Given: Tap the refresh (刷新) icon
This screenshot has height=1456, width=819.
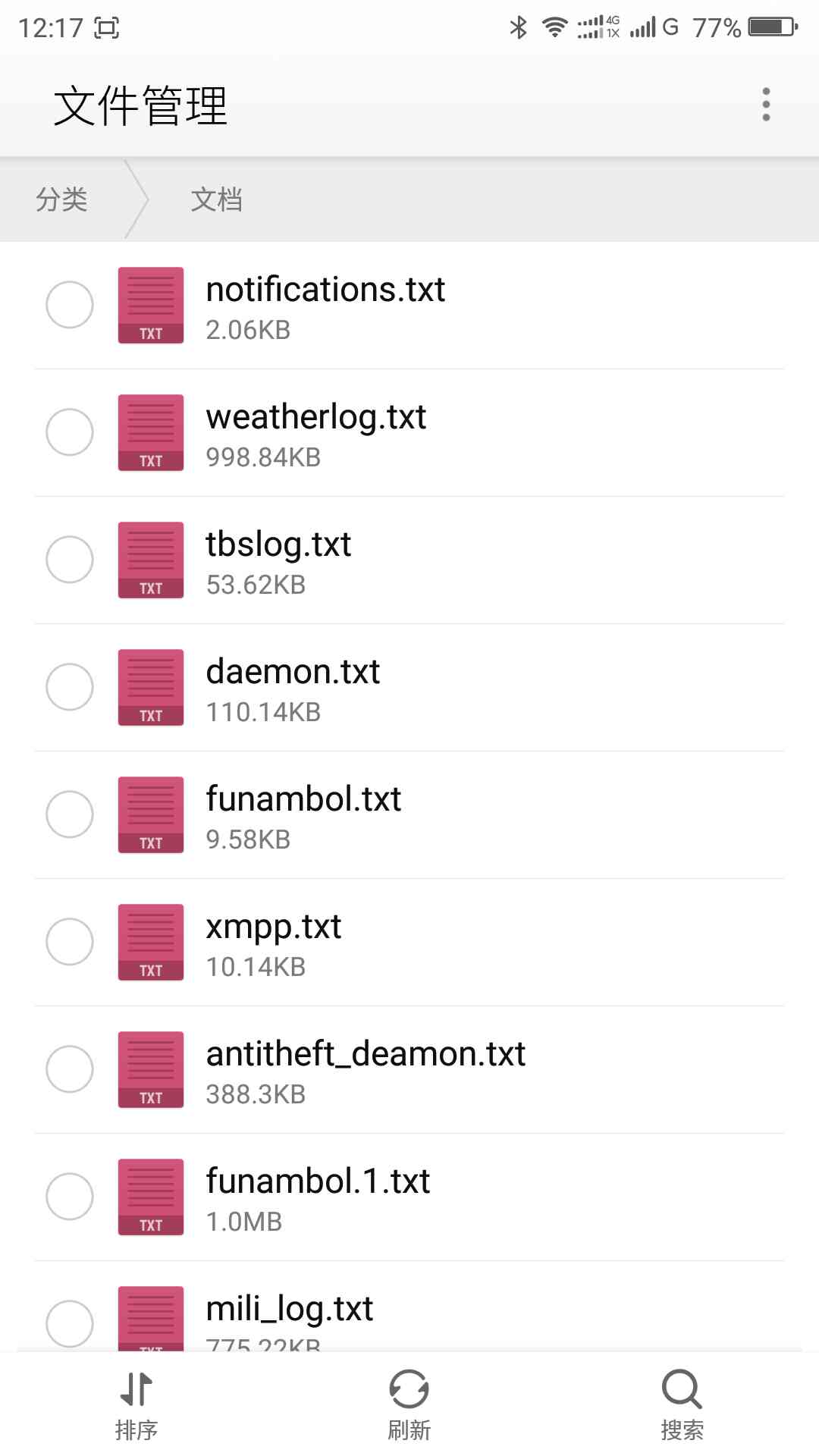Looking at the screenshot, I should tap(409, 1389).
